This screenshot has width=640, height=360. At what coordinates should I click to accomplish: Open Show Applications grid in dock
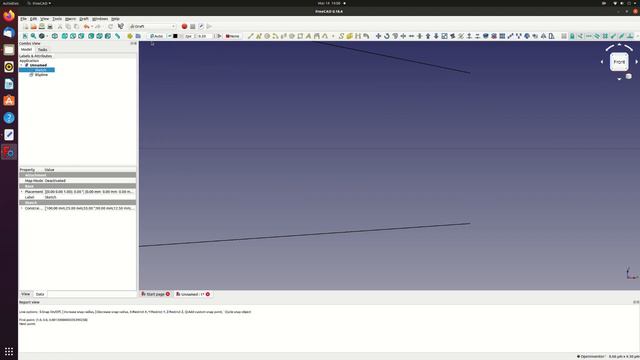9,351
